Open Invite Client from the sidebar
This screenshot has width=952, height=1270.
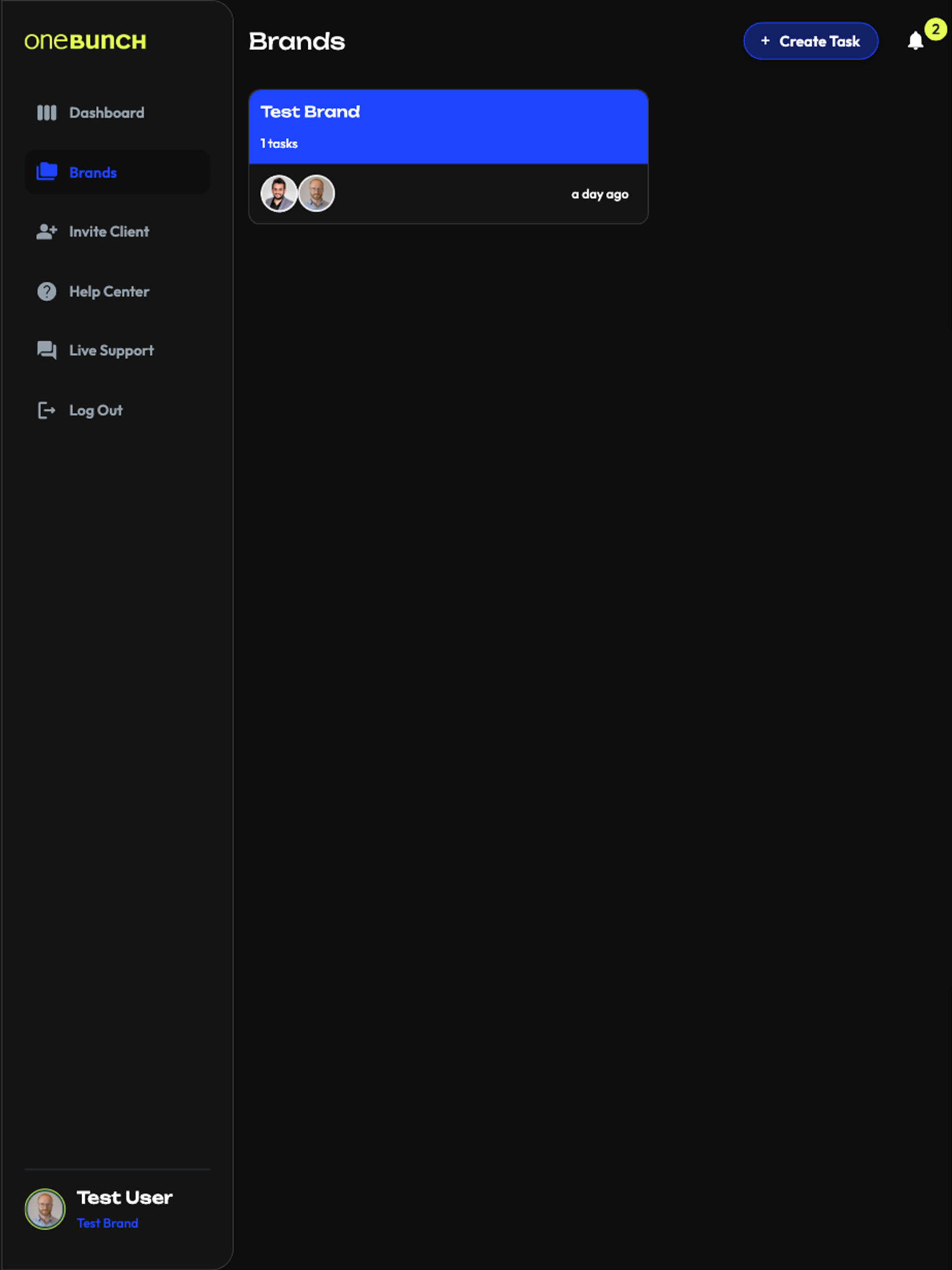pyautogui.click(x=118, y=232)
